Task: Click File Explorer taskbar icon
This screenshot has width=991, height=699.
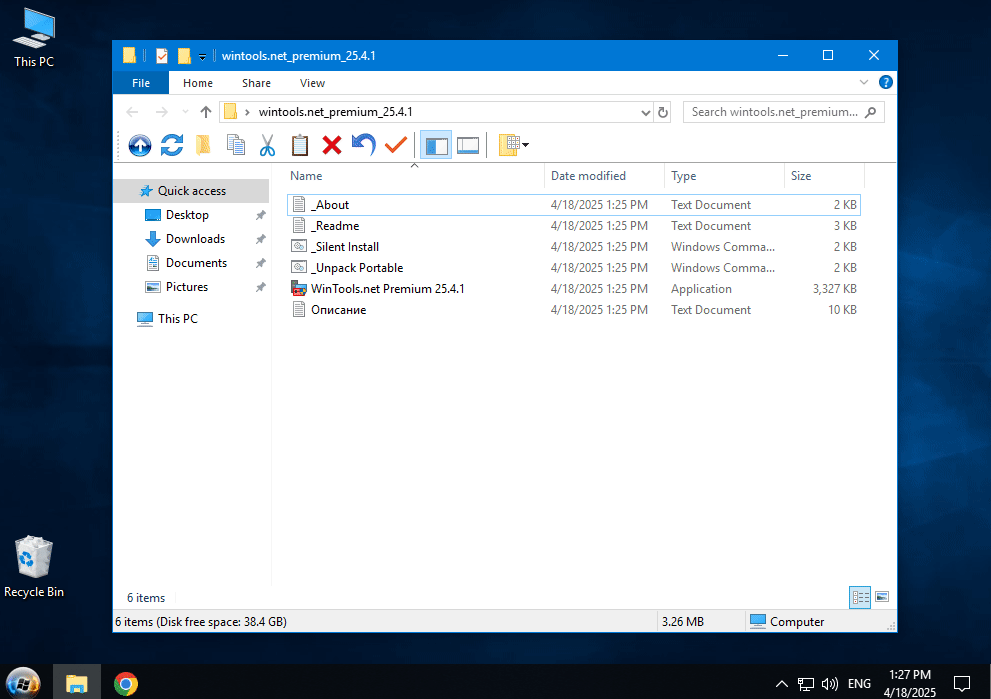Action: [76, 683]
